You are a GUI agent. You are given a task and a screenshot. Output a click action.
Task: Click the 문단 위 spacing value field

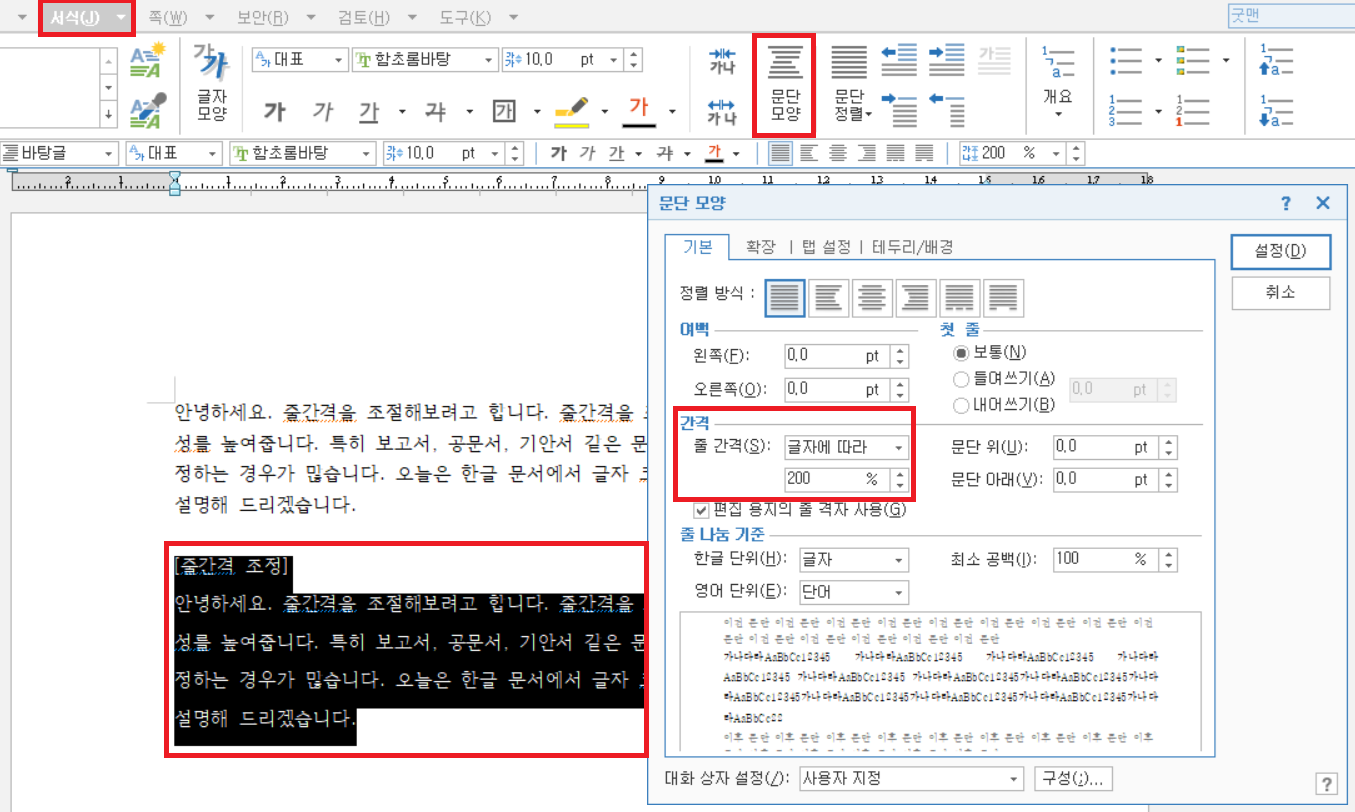point(1105,447)
